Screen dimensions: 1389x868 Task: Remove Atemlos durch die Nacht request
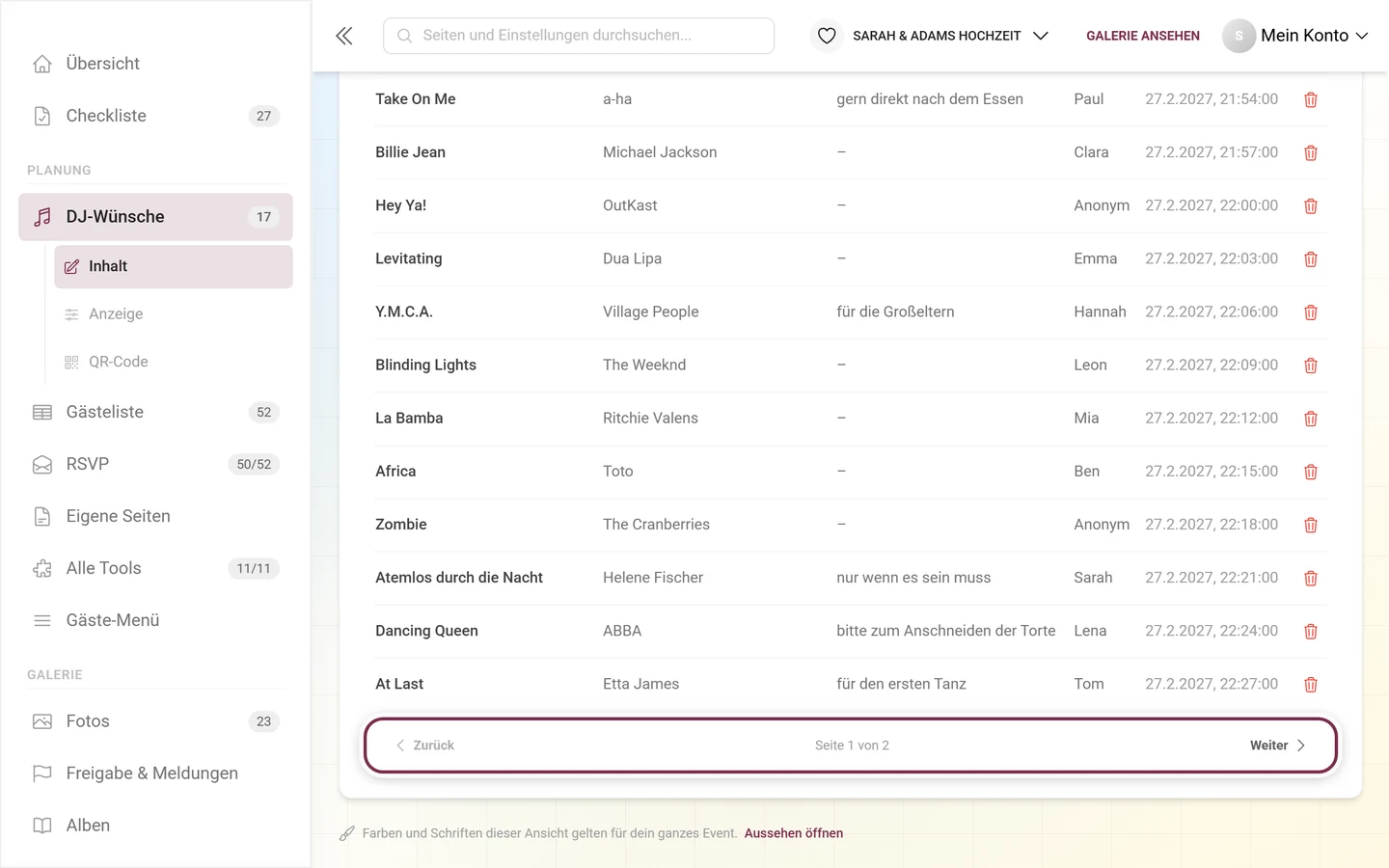[x=1311, y=578]
